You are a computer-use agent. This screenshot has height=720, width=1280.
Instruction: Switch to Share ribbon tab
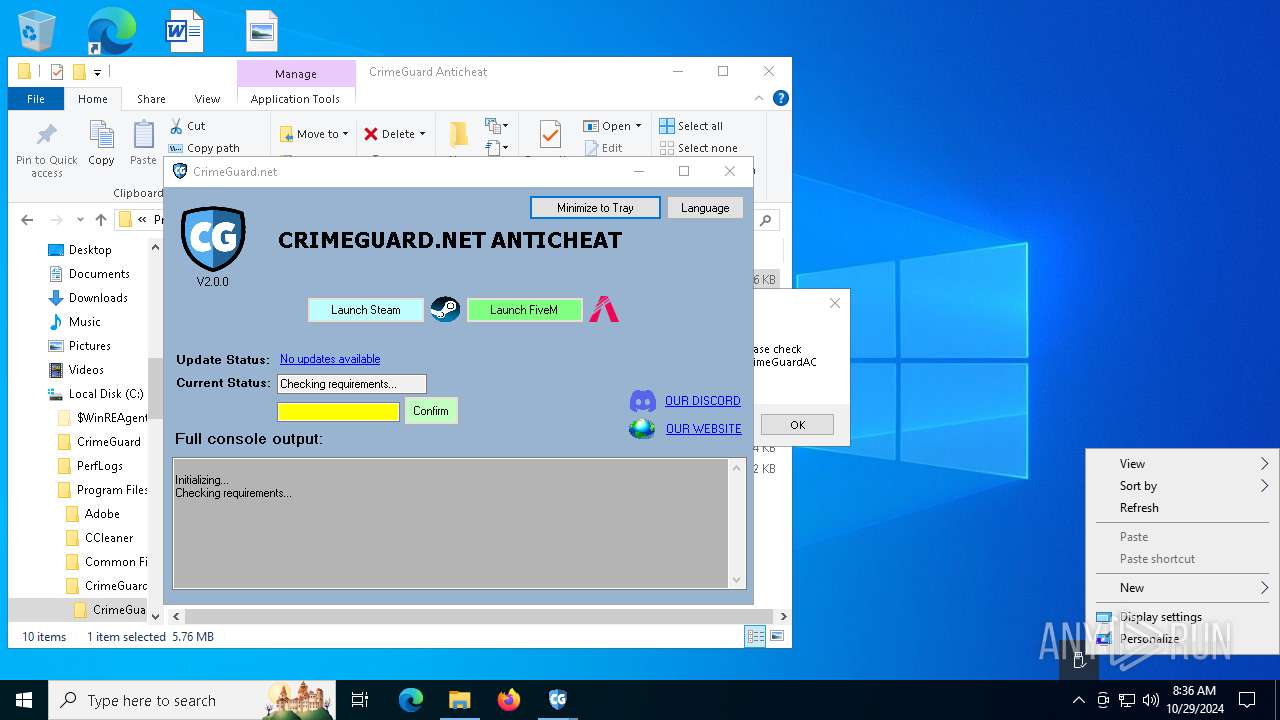point(151,99)
